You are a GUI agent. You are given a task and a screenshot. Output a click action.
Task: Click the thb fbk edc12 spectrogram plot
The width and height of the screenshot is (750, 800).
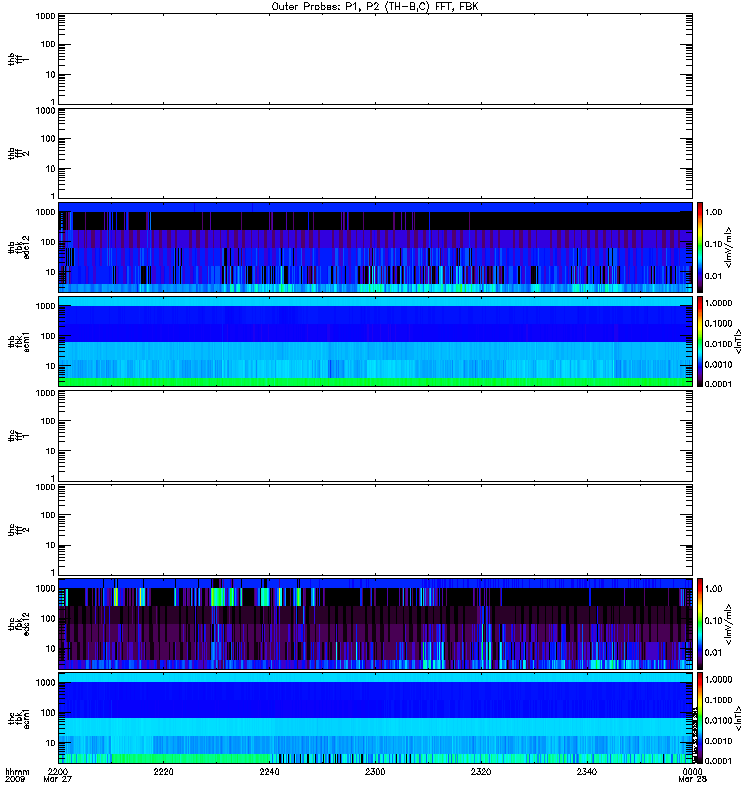(x=375, y=247)
